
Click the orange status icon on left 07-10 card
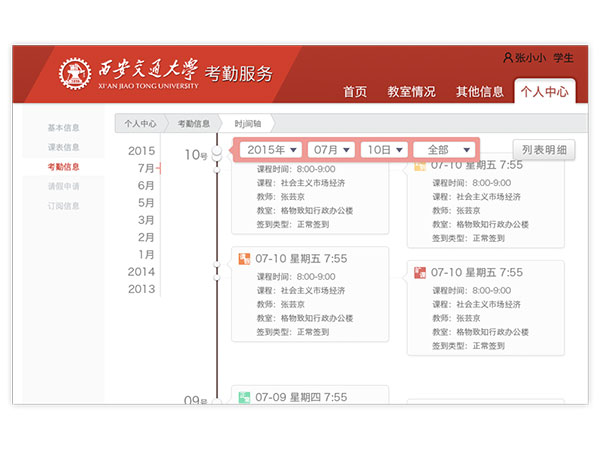pos(245,259)
